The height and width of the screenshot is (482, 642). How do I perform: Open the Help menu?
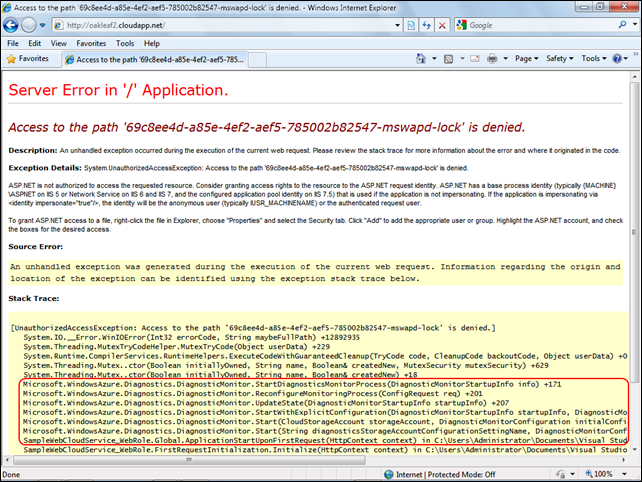[153, 43]
